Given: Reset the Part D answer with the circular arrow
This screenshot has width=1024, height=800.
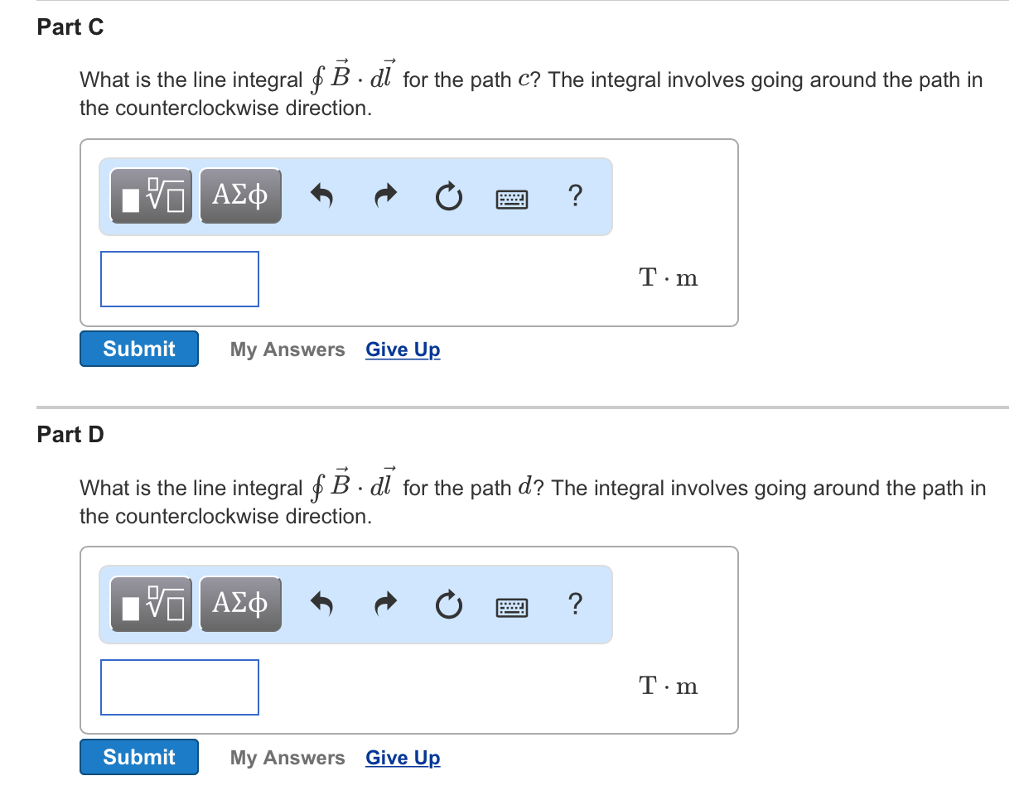Looking at the screenshot, I should pyautogui.click(x=448, y=605).
